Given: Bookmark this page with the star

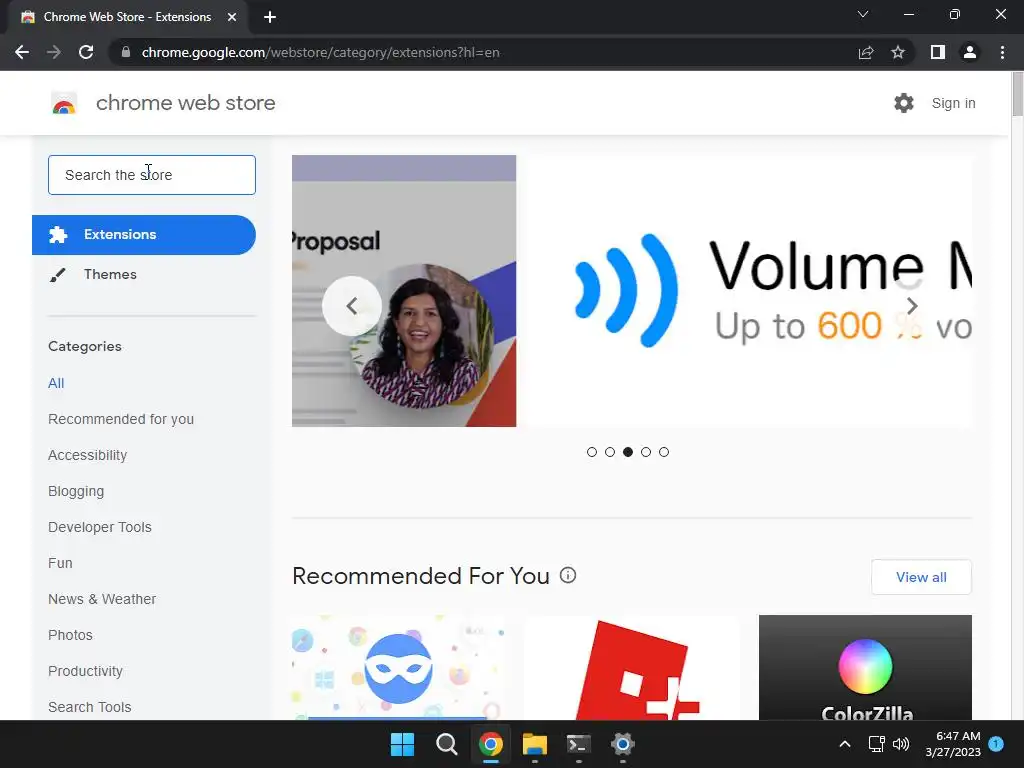Looking at the screenshot, I should (x=898, y=52).
